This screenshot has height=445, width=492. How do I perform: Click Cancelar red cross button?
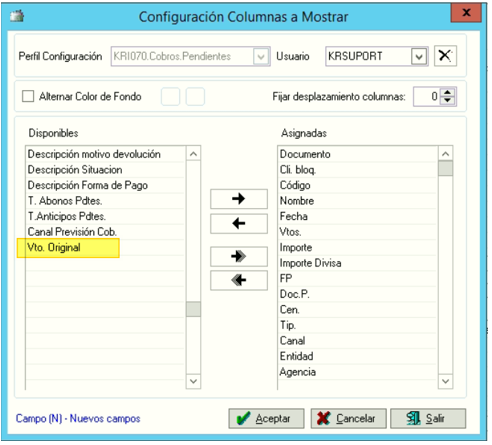[348, 418]
